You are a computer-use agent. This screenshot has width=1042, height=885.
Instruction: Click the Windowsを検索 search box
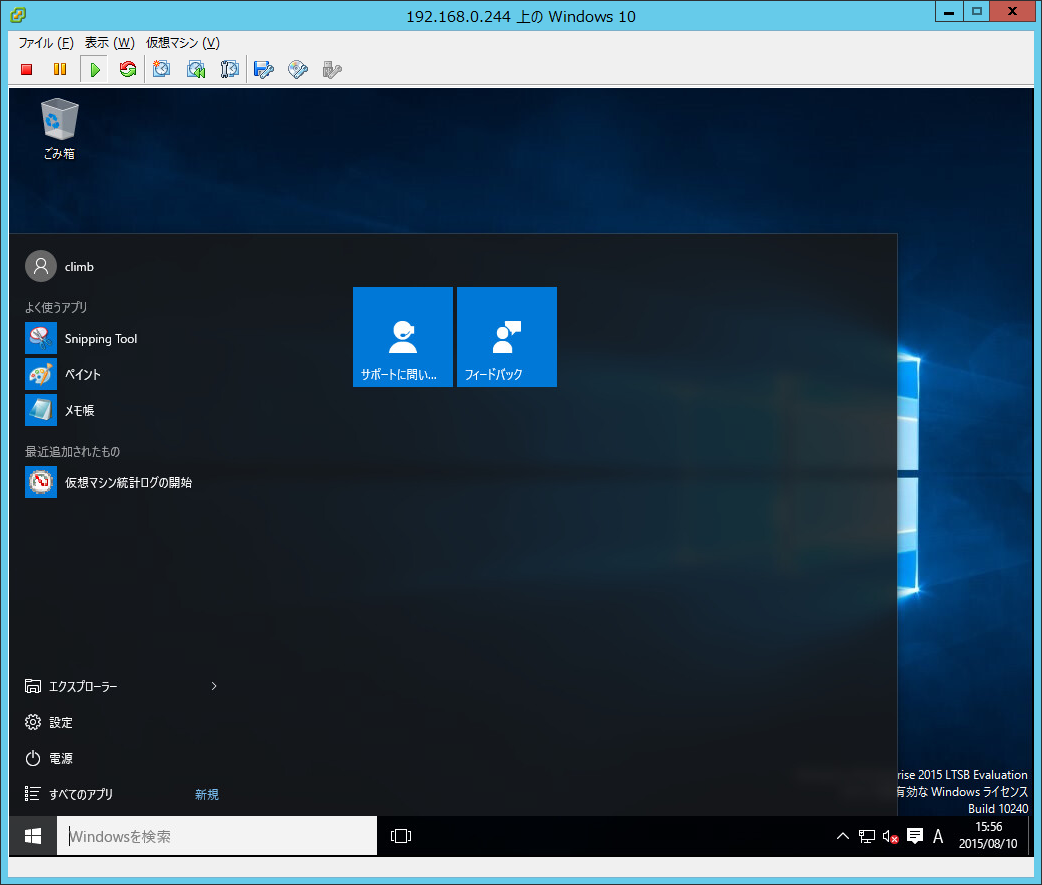[217, 836]
